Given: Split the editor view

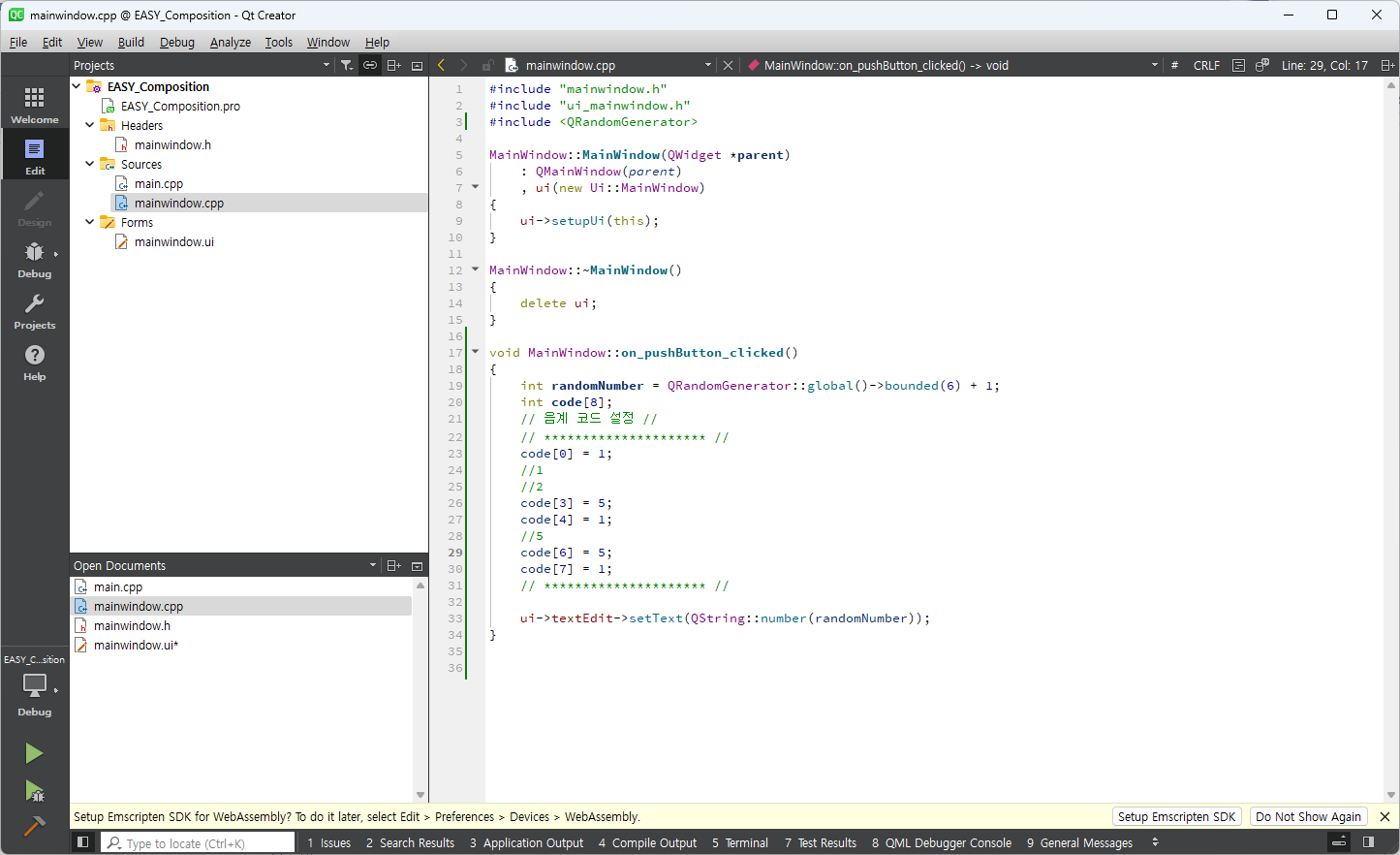Looking at the screenshot, I should pyautogui.click(x=1387, y=65).
